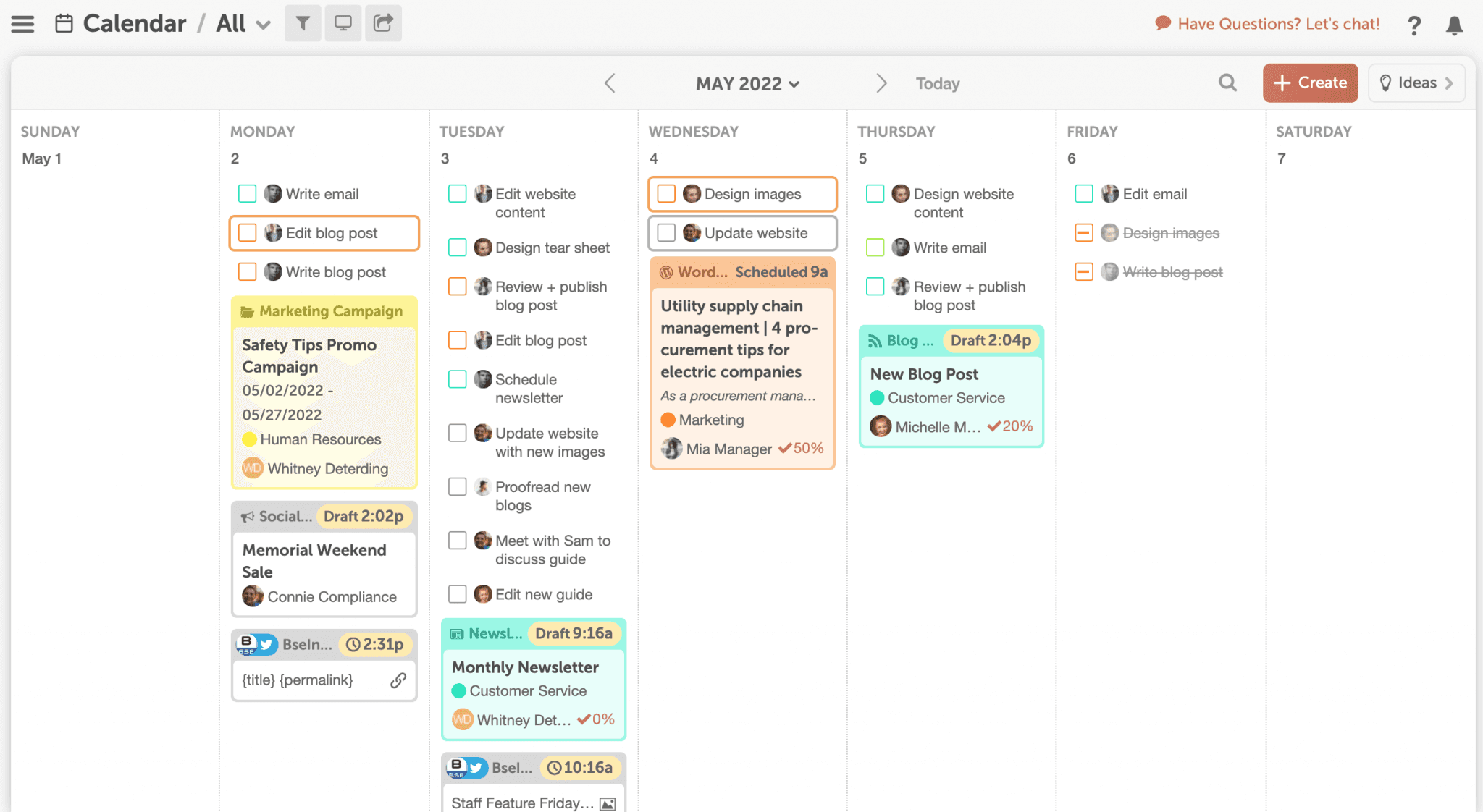Open the hamburger main menu

(x=22, y=24)
